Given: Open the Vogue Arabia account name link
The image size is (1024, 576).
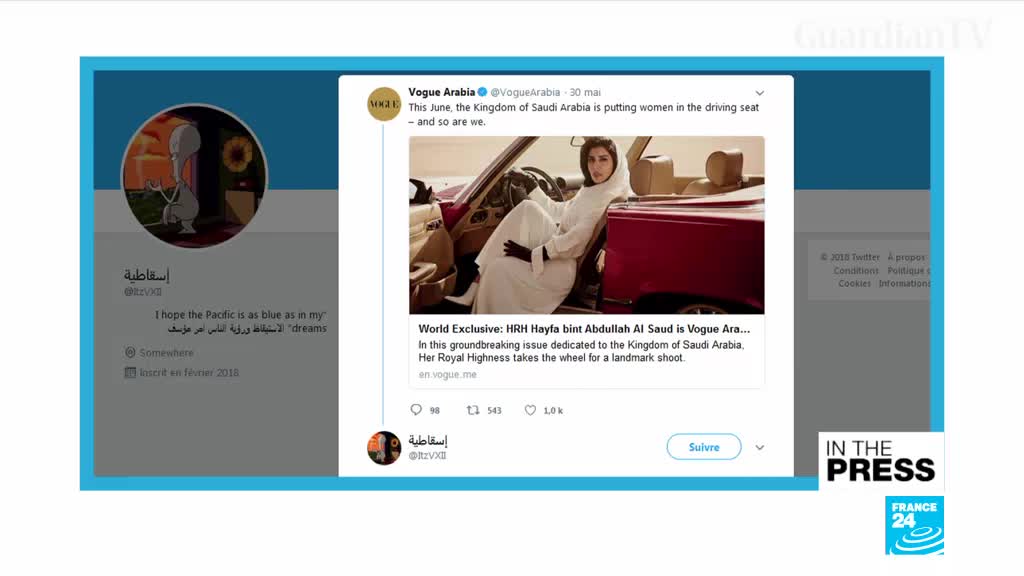Looking at the screenshot, I should pos(441,92).
